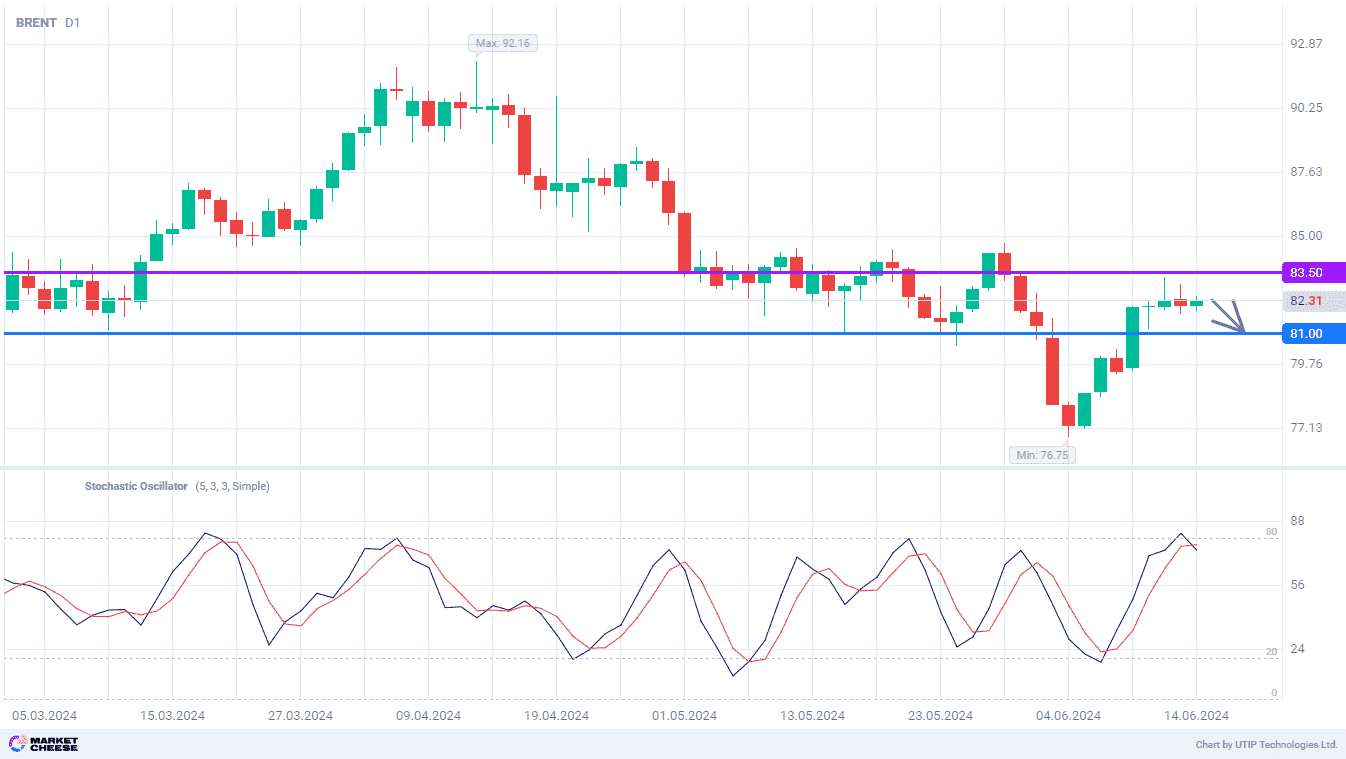Viewport: 1346px width, 759px height.
Task: Click the 77.13 price axis label
Action: (1306, 428)
